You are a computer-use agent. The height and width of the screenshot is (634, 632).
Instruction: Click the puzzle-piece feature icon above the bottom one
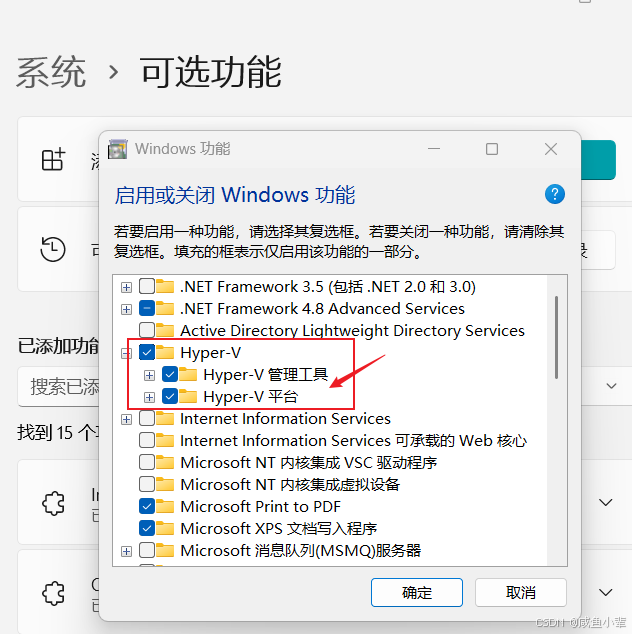coord(53,503)
